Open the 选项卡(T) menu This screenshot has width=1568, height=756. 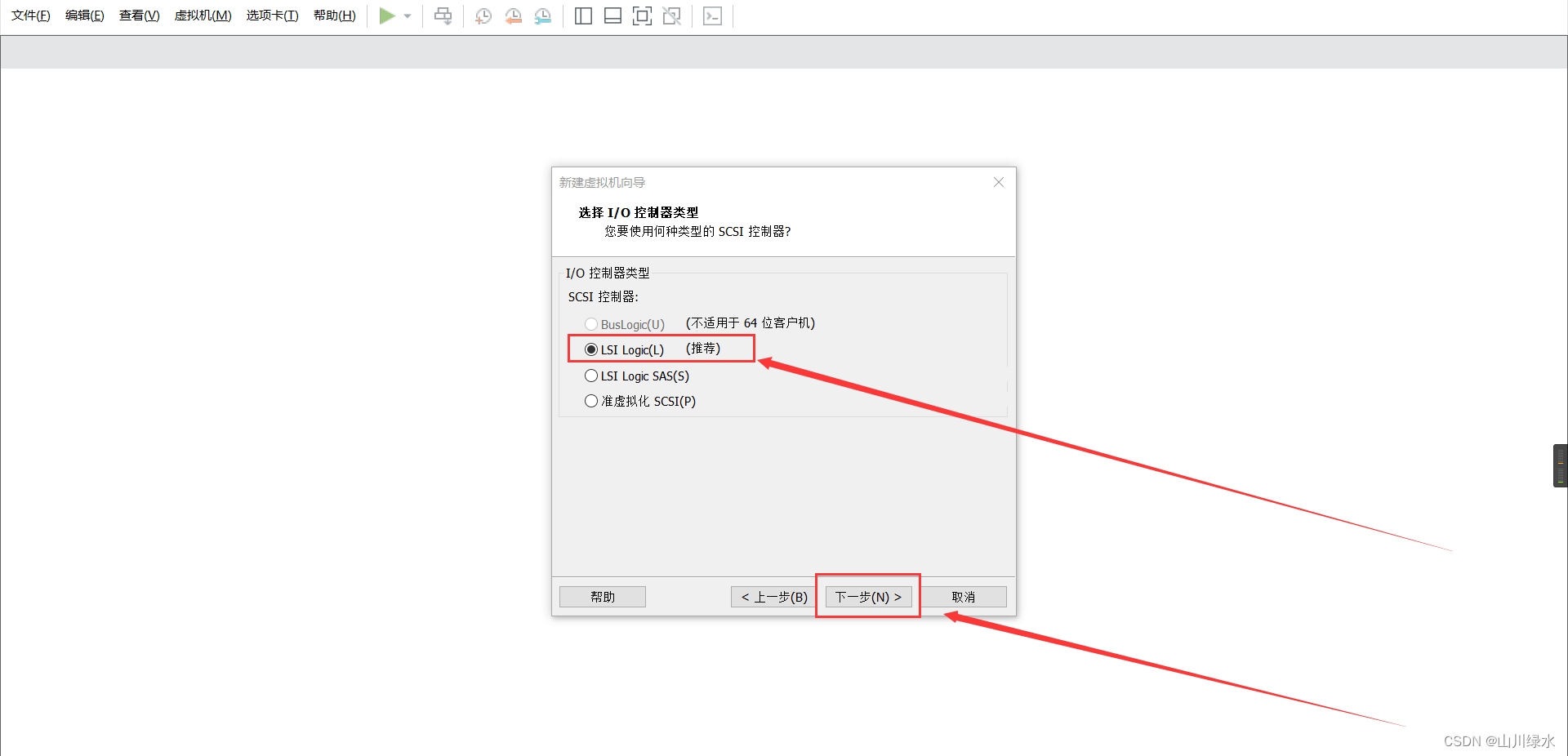(272, 15)
